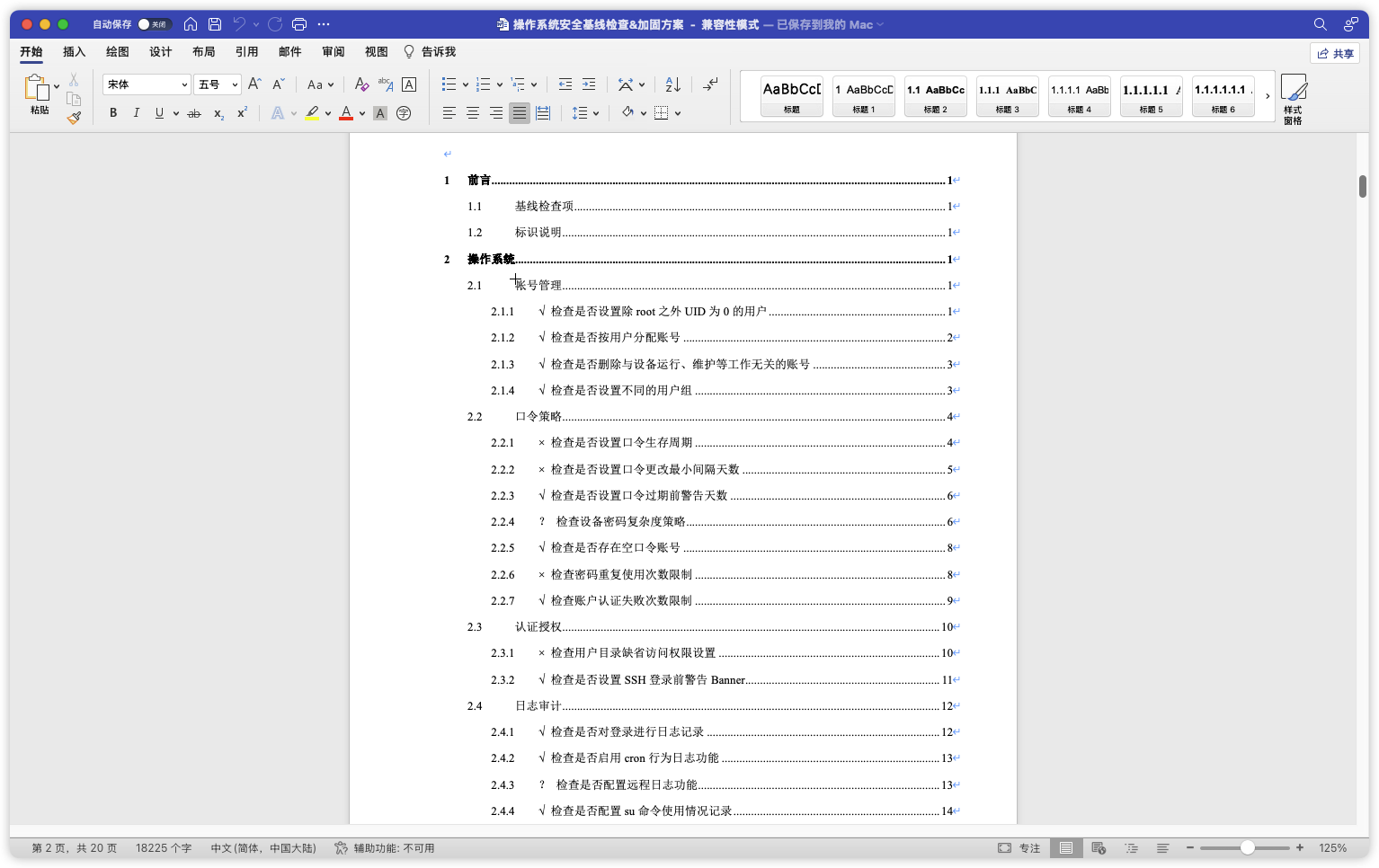The width and height of the screenshot is (1379, 868).
Task: Increase paragraph indent
Action: coord(589,84)
